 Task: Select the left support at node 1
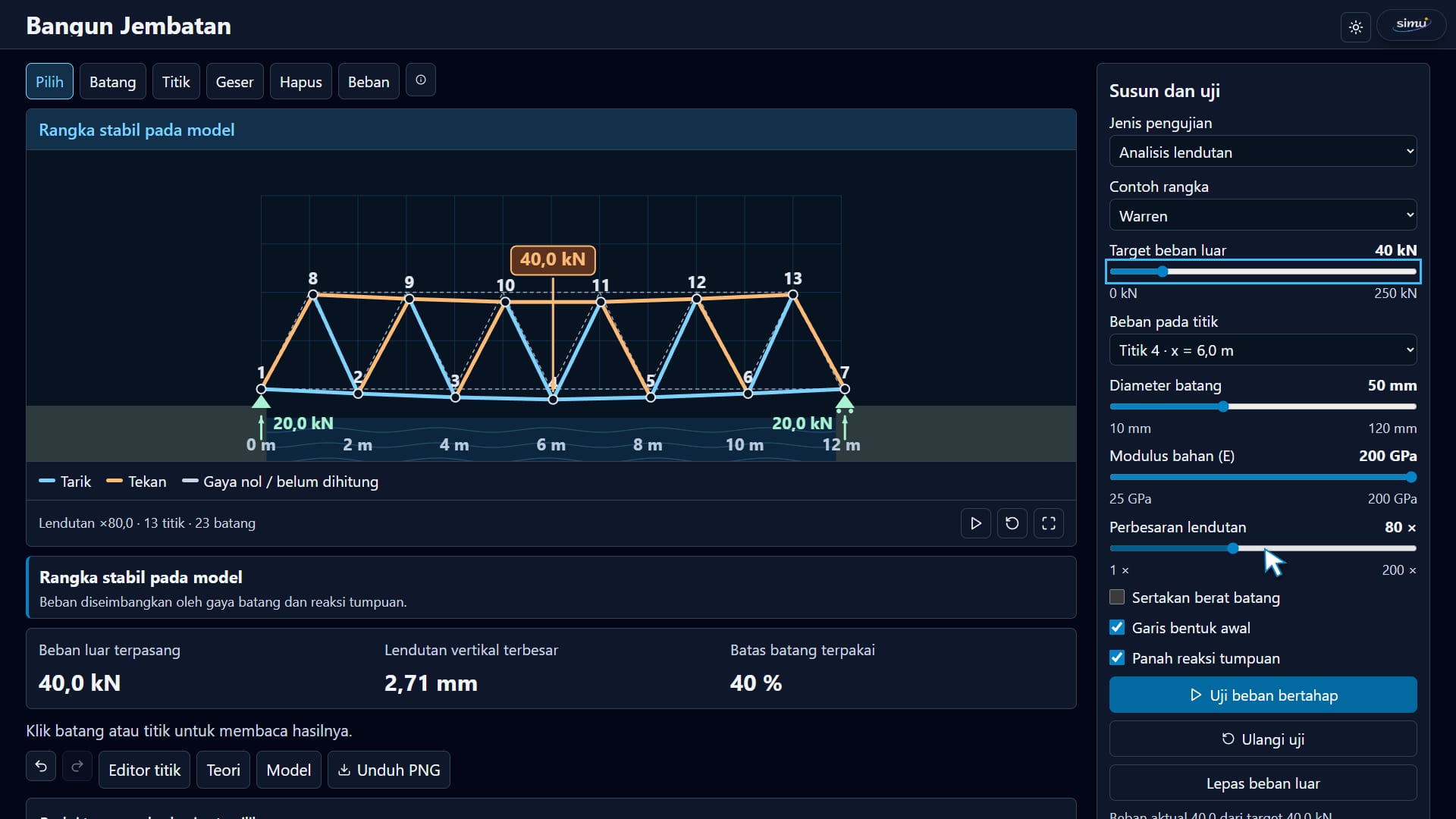coord(261,401)
